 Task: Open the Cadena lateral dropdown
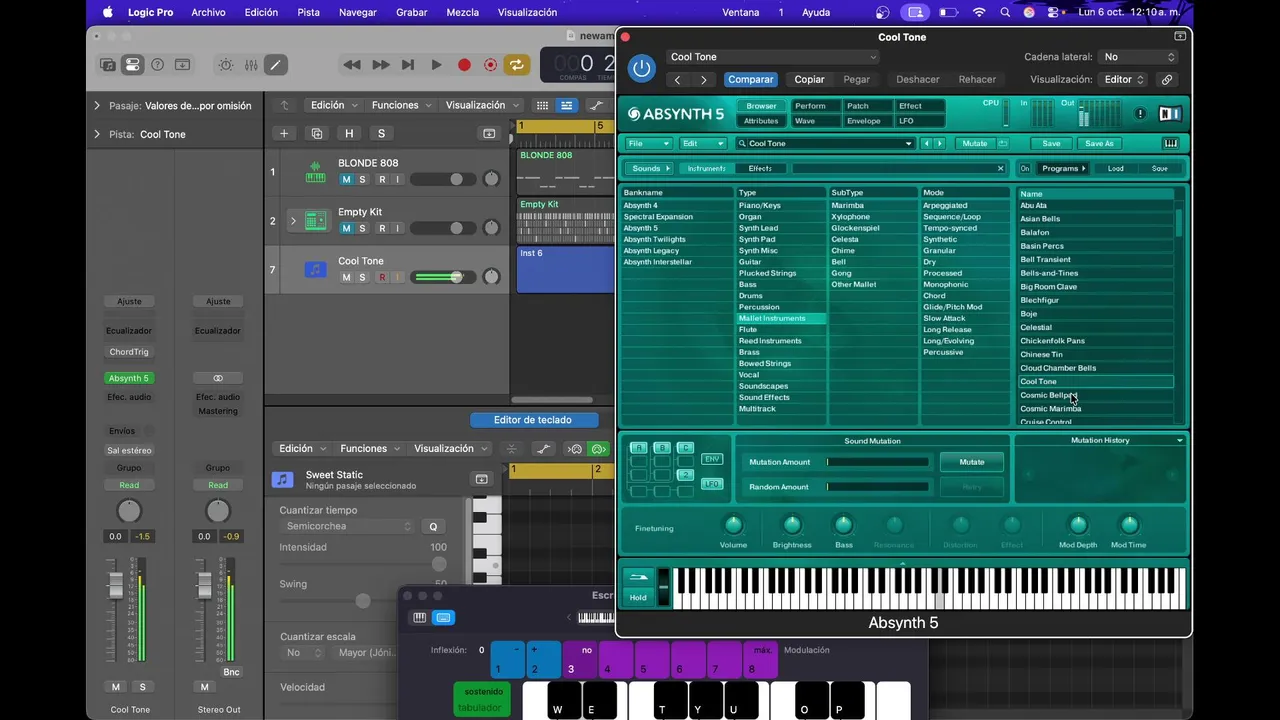click(x=1138, y=57)
